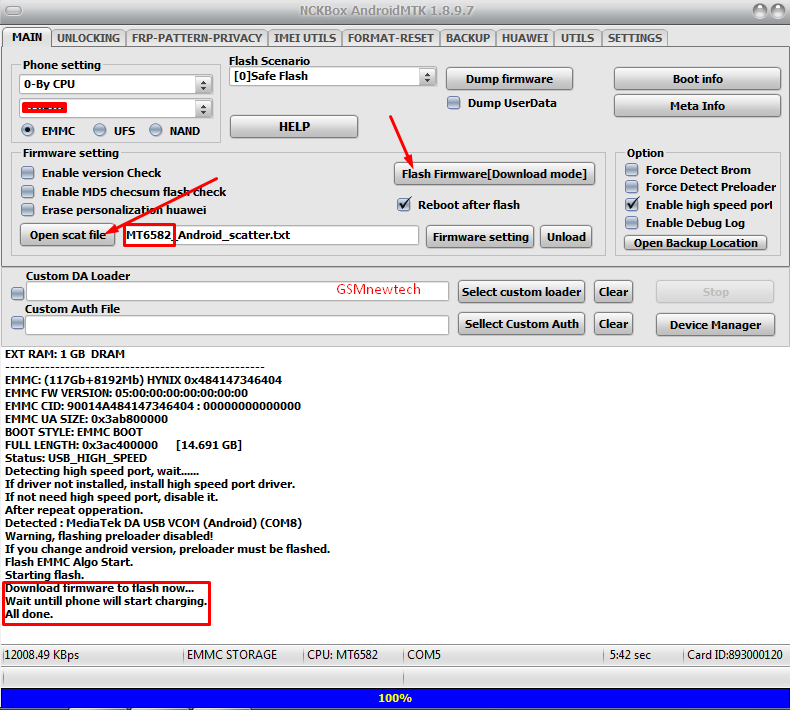This screenshot has height=710, width=790.
Task: Enable version Check checkbox
Action: (x=28, y=173)
